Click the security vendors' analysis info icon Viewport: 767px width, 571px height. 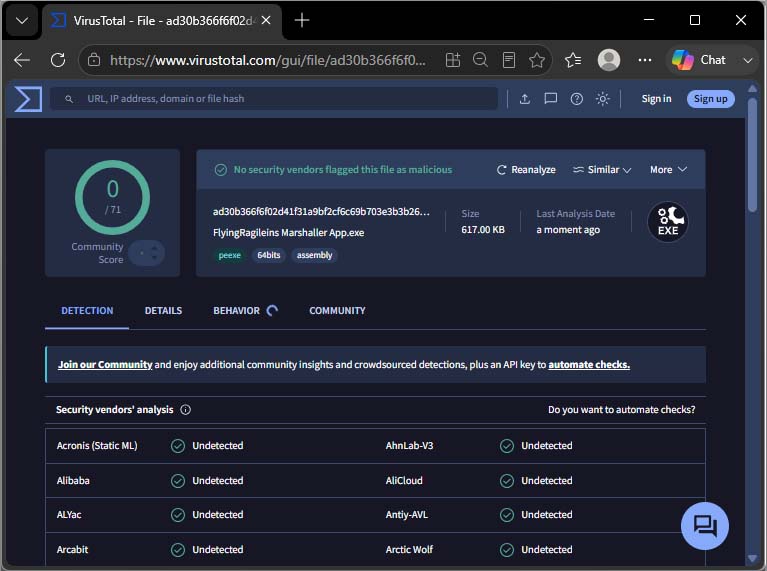(x=185, y=410)
